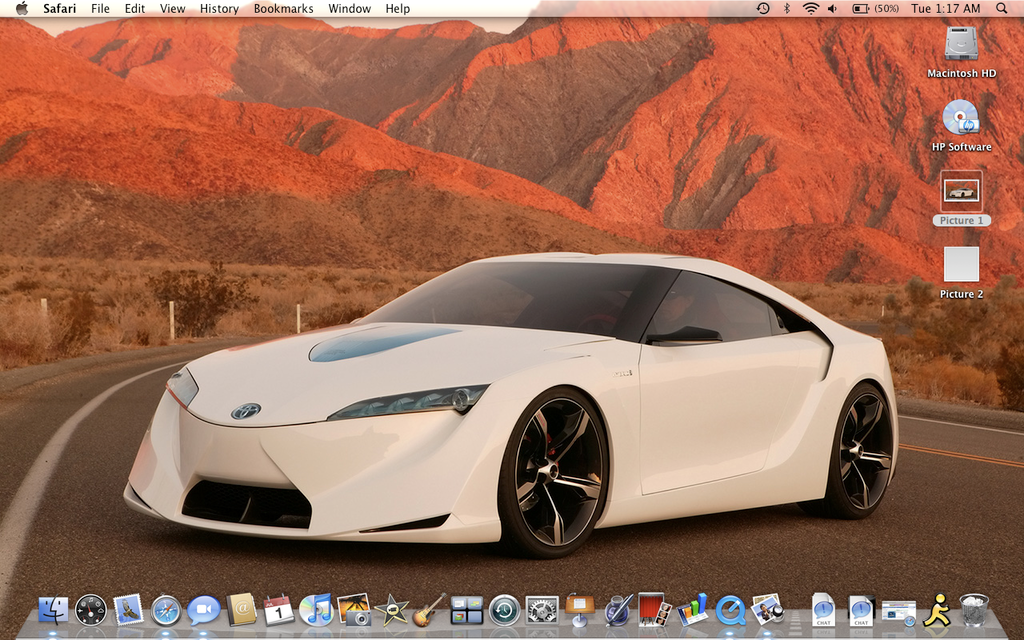
Task: Open Keynote from the dock
Action: [579, 609]
